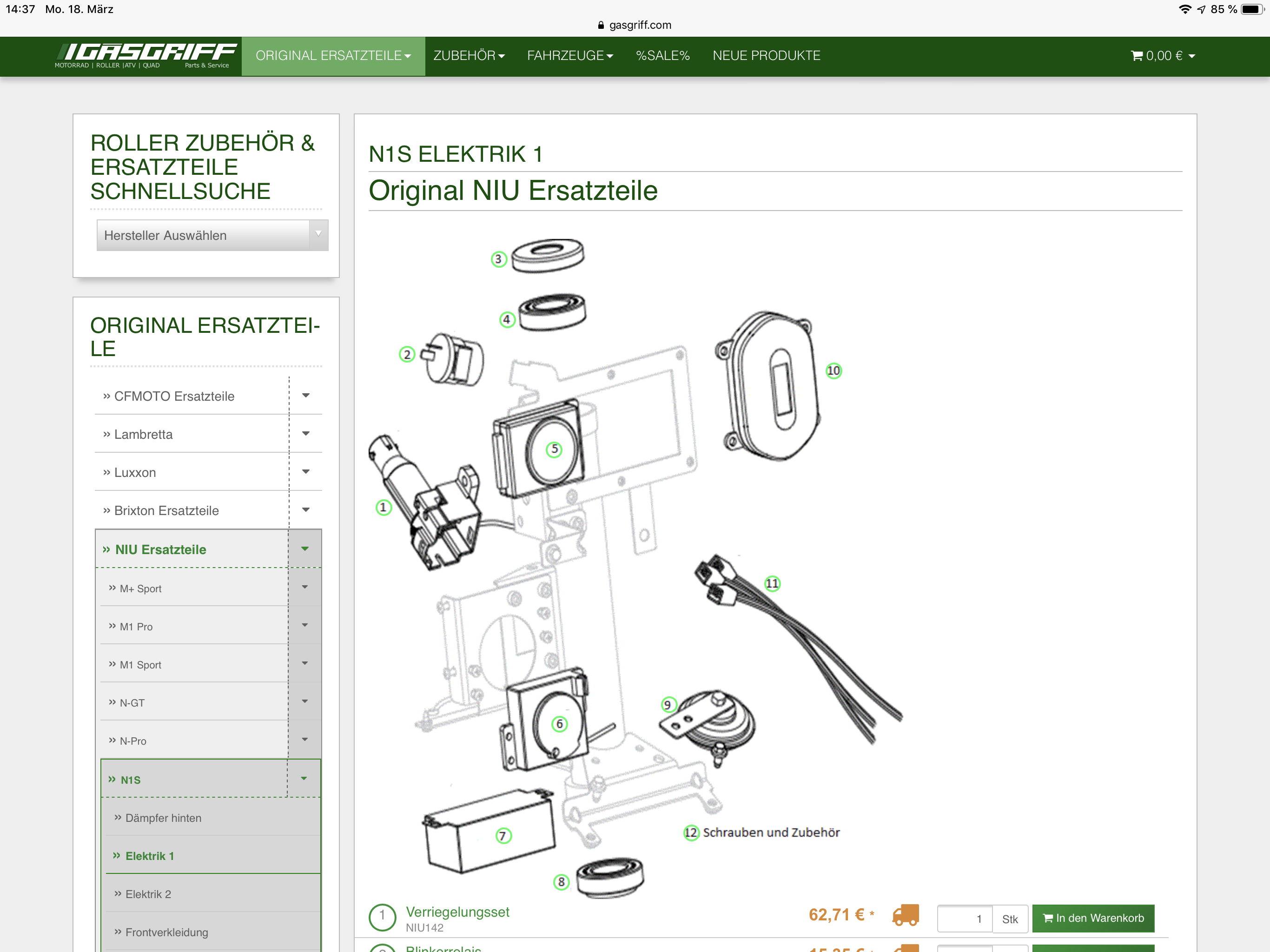Open the shopping cart showing 0,00 €
Viewport: 1270px width, 952px height.
[x=1163, y=56]
